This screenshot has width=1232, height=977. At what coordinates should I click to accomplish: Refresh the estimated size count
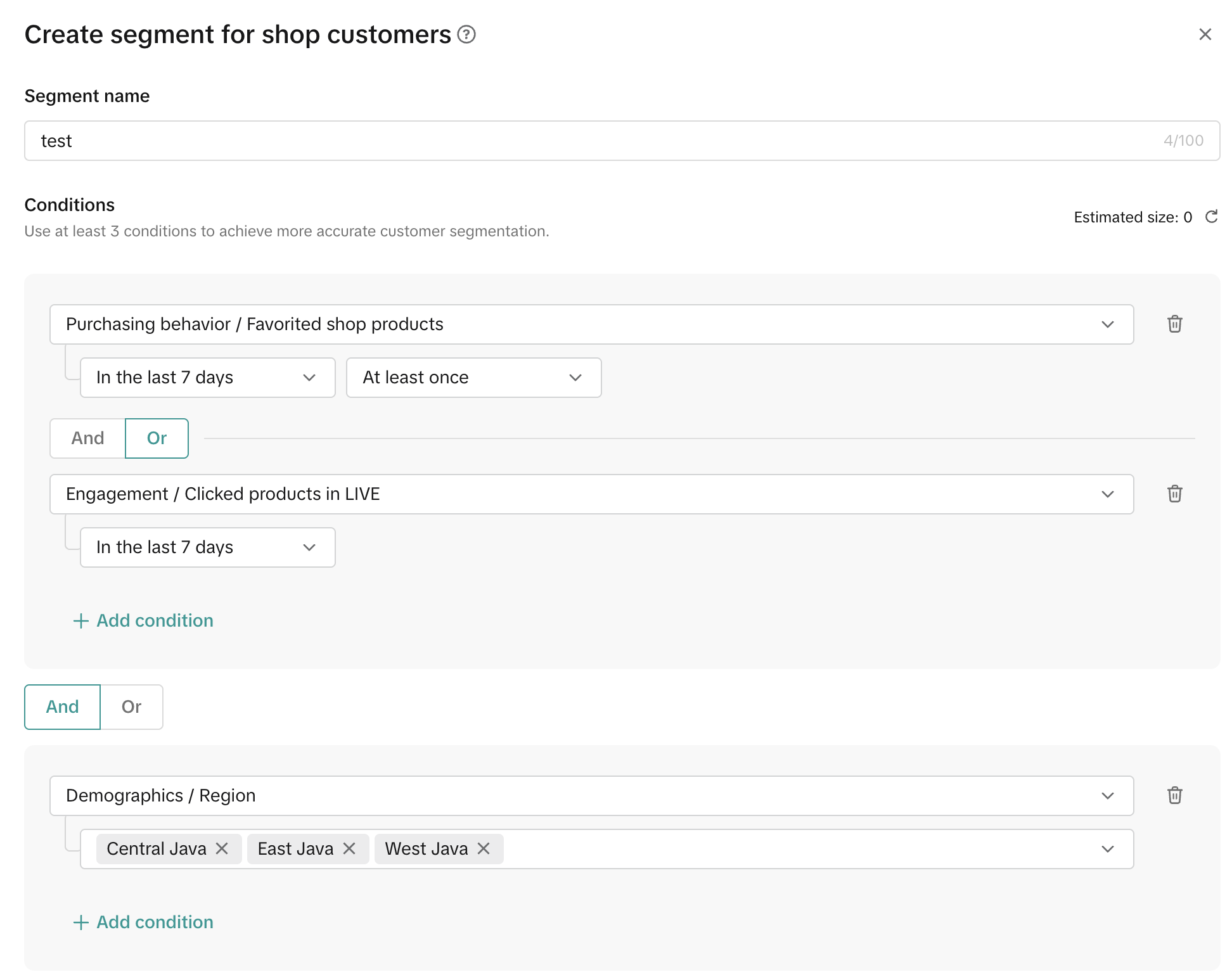1211,217
